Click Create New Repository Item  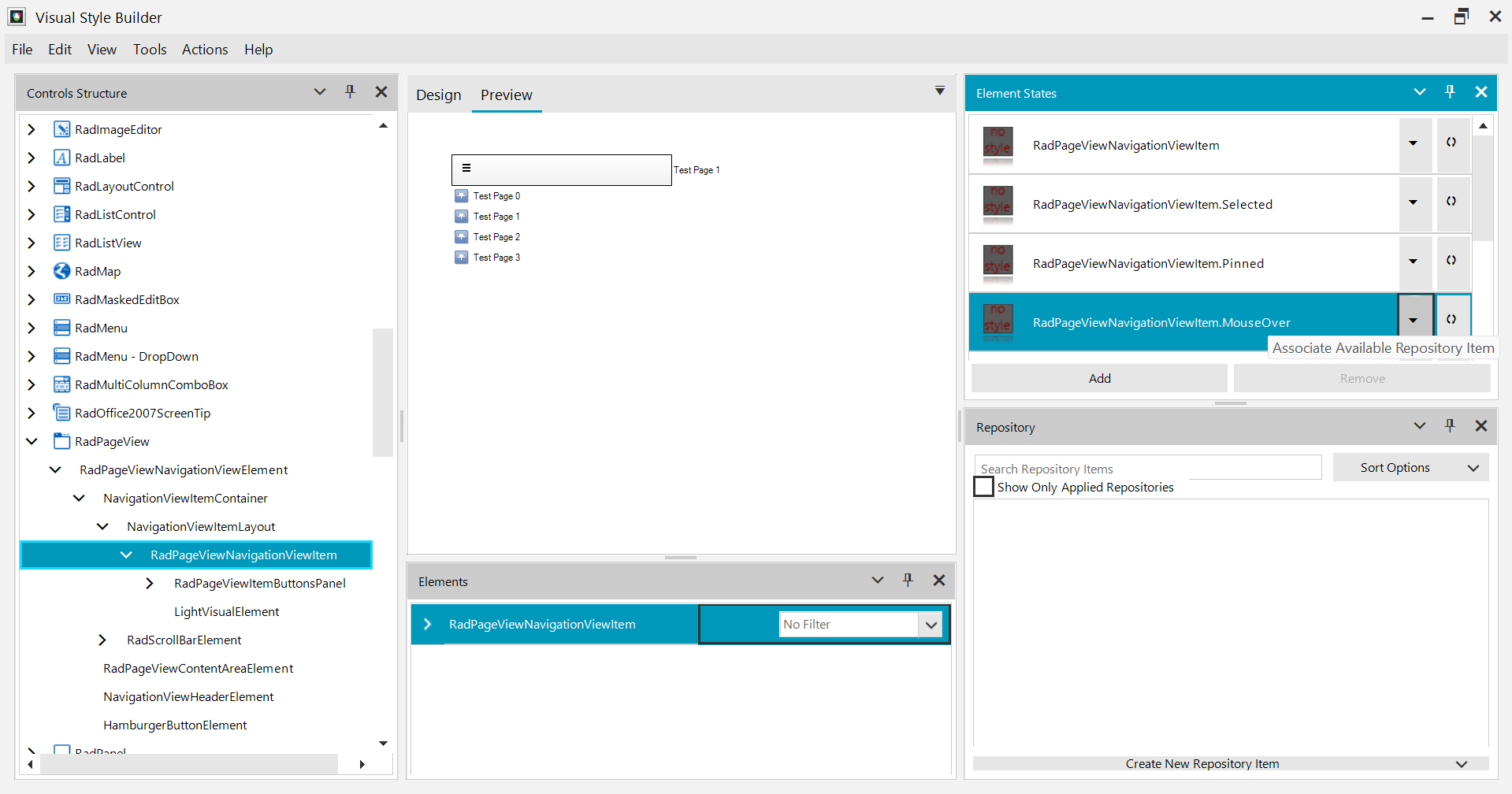(1202, 762)
